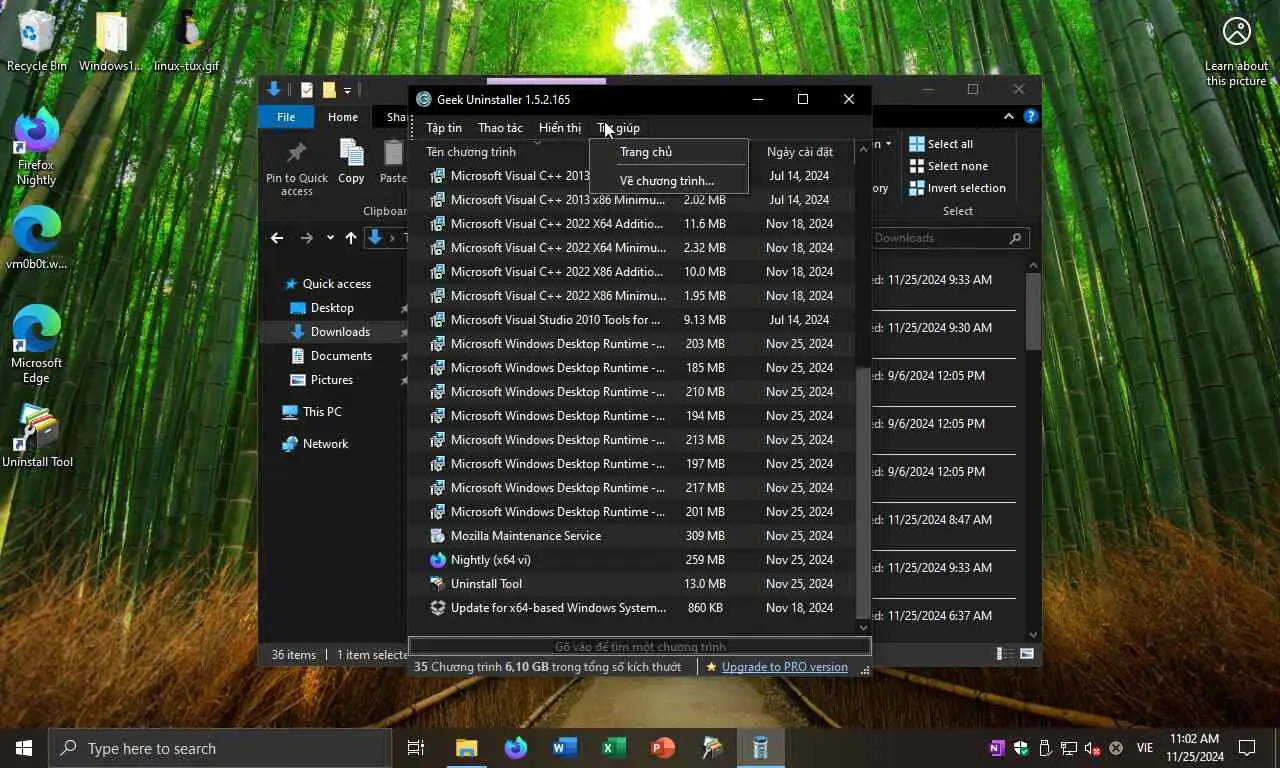Open the Quick Access Toolbar customize dropdown

coord(348,91)
